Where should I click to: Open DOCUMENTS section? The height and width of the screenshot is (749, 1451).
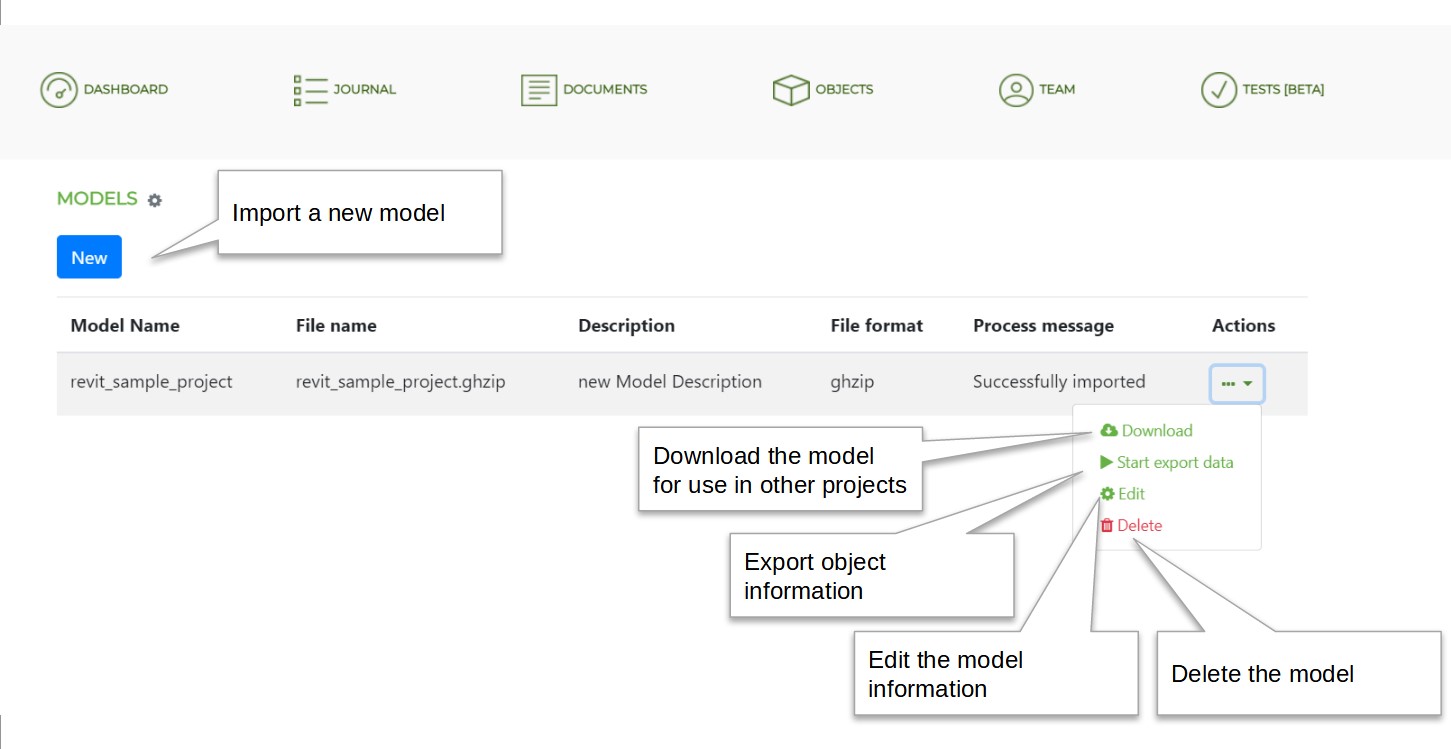tap(605, 89)
